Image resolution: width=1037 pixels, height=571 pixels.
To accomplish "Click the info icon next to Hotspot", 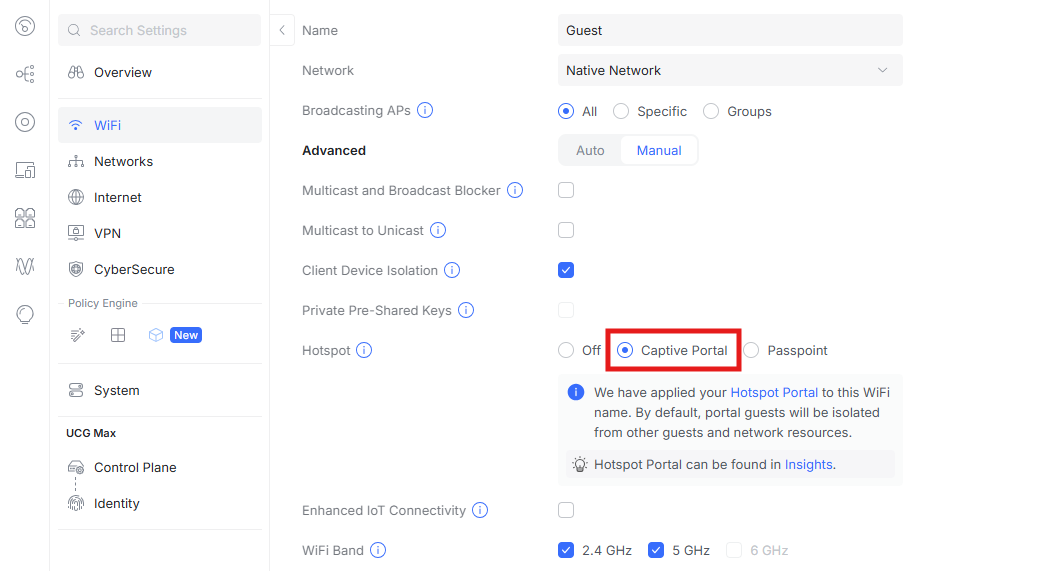I will tap(364, 351).
